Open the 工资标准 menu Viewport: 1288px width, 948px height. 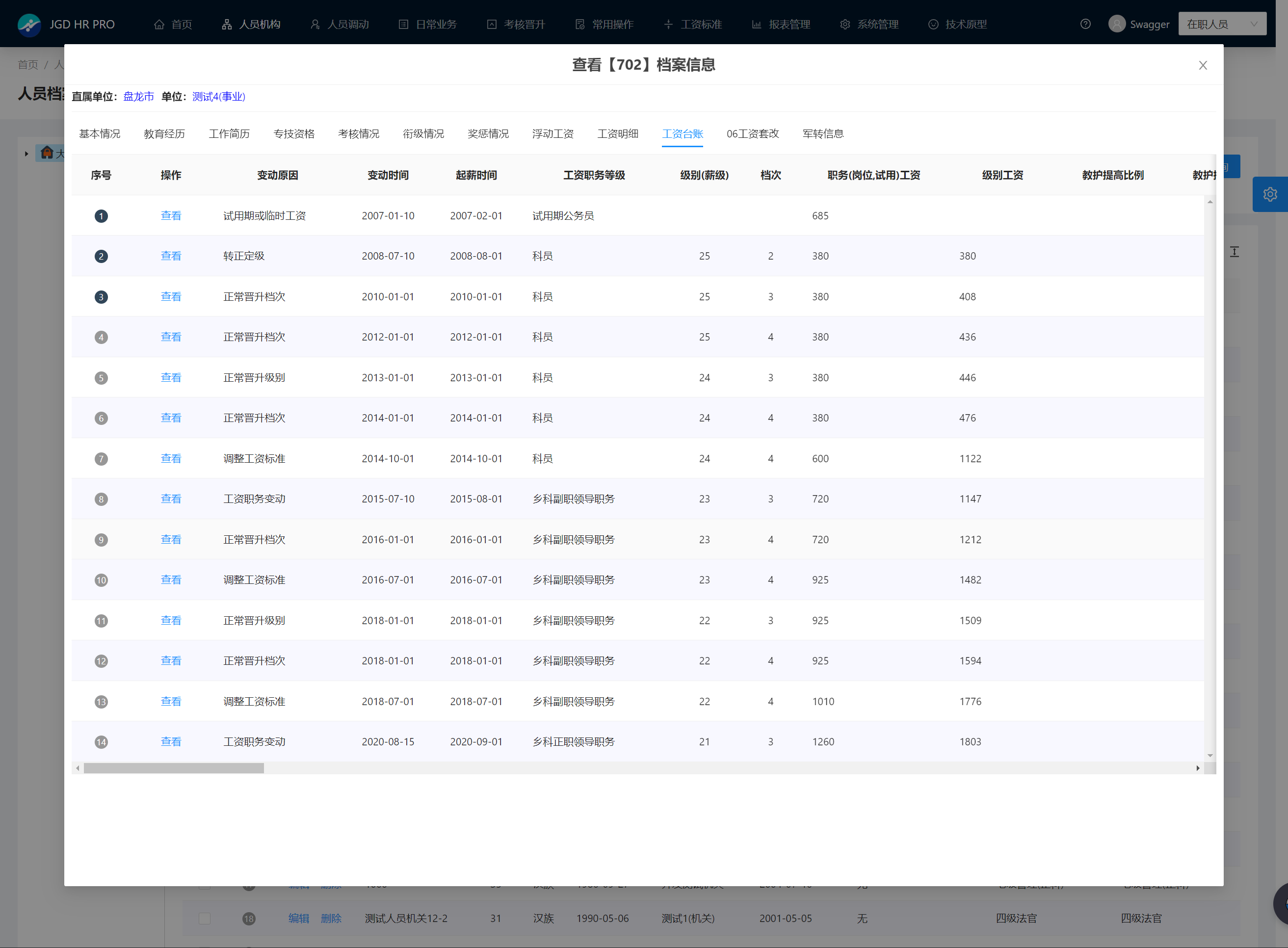[692, 24]
